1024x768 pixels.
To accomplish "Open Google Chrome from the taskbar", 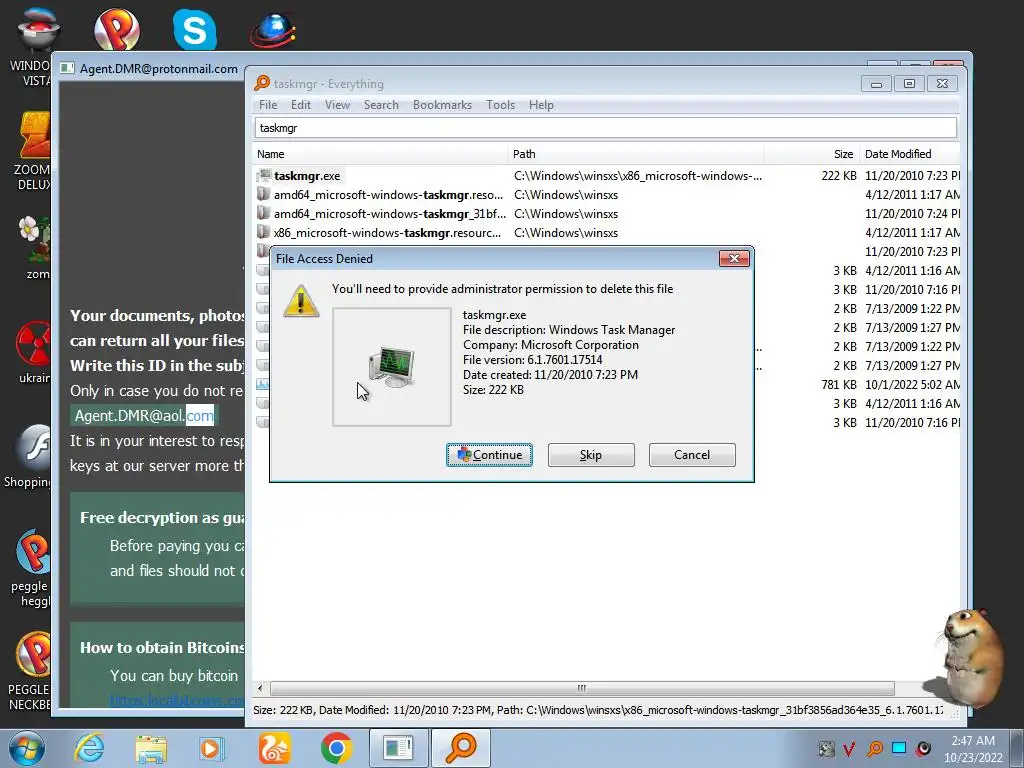I will pos(336,748).
